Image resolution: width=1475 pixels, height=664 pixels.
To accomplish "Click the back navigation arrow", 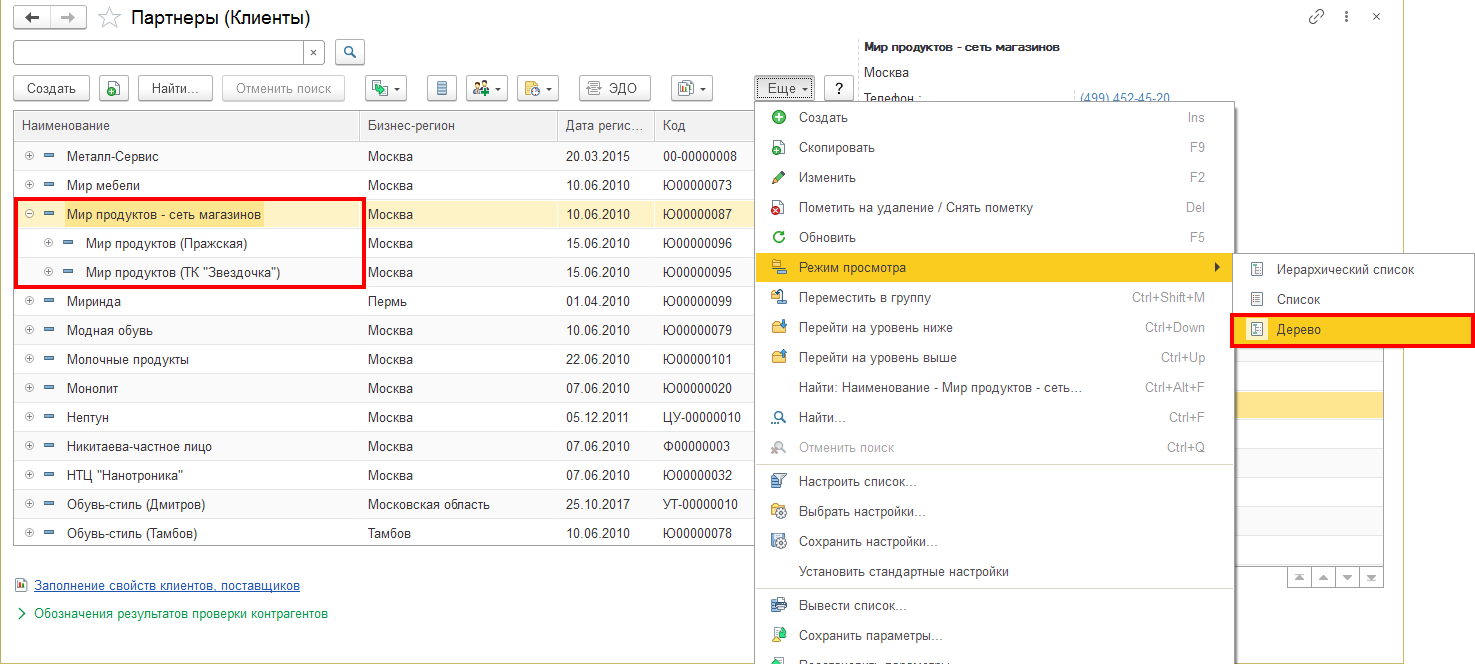I will (x=32, y=18).
